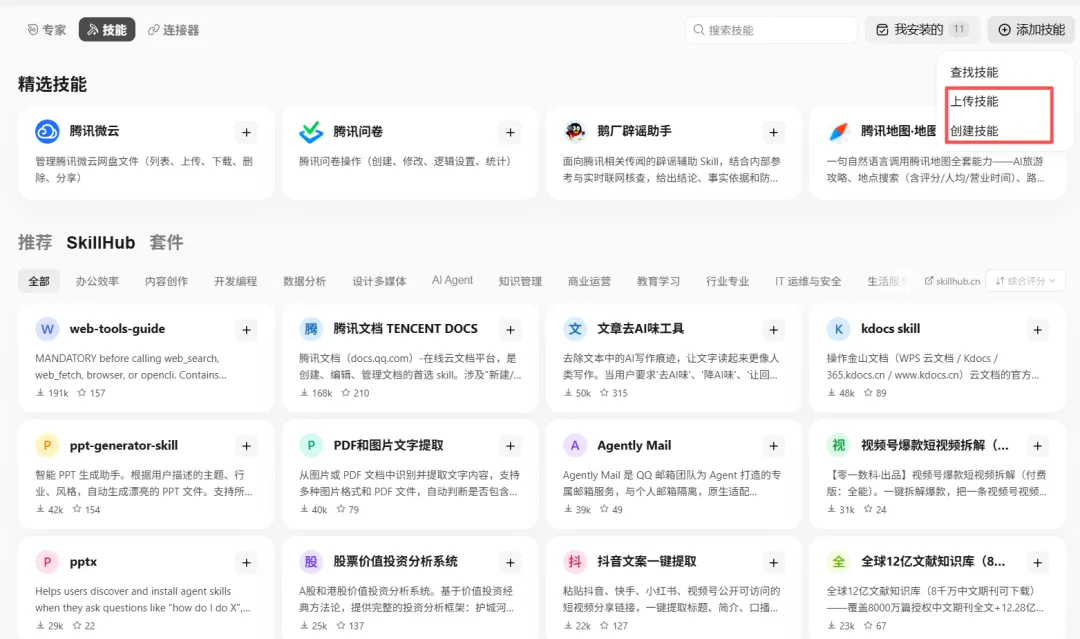The height and width of the screenshot is (639, 1080).
Task: Install 股票价值投资分析系统 using its plus icon
Action: coord(510,563)
